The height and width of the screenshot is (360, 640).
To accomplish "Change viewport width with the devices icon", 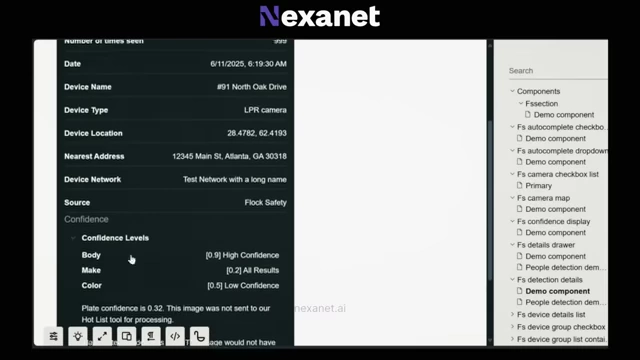I will (x=127, y=336).
